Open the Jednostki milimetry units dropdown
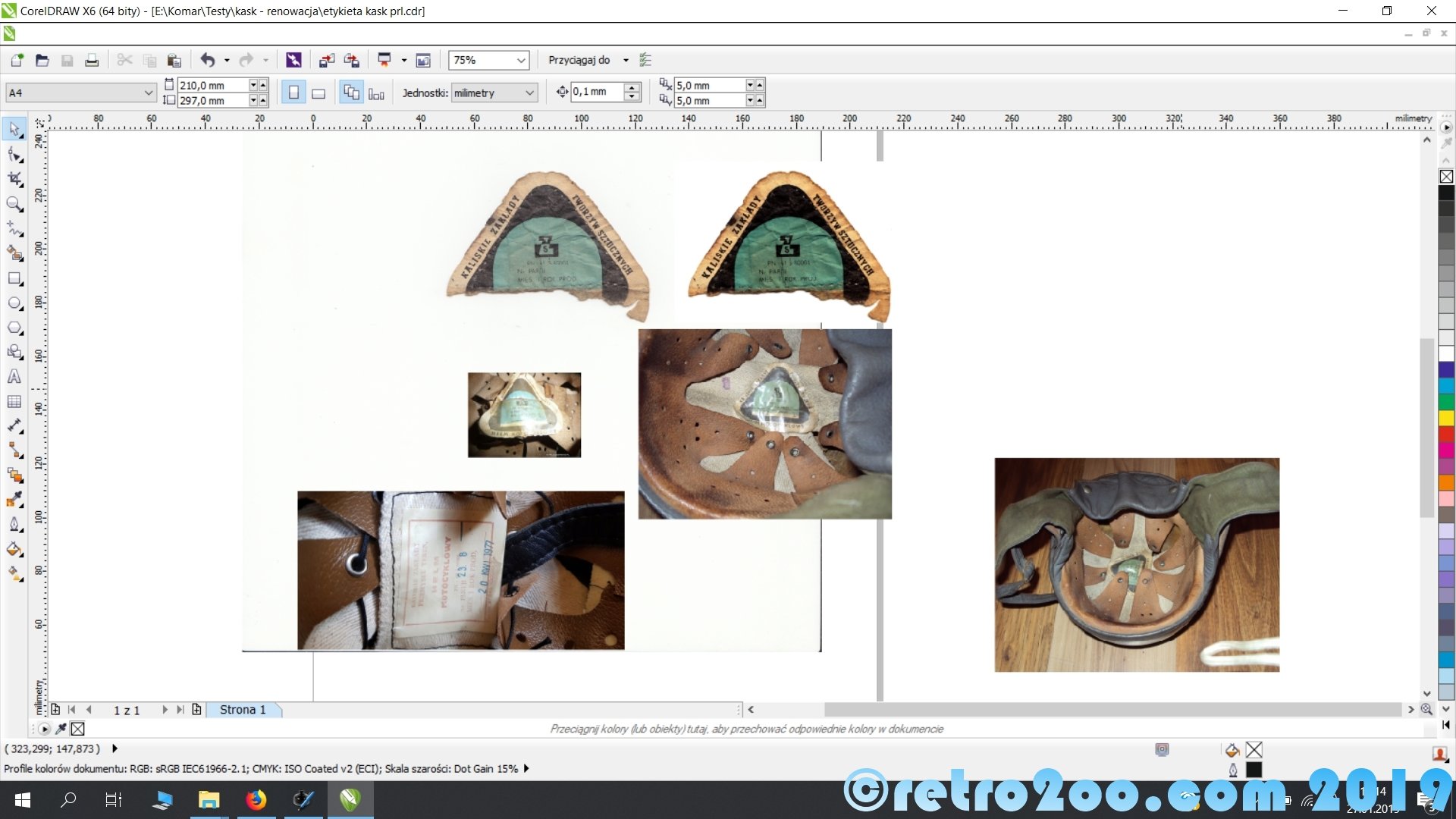The image size is (1456, 819). click(x=529, y=93)
